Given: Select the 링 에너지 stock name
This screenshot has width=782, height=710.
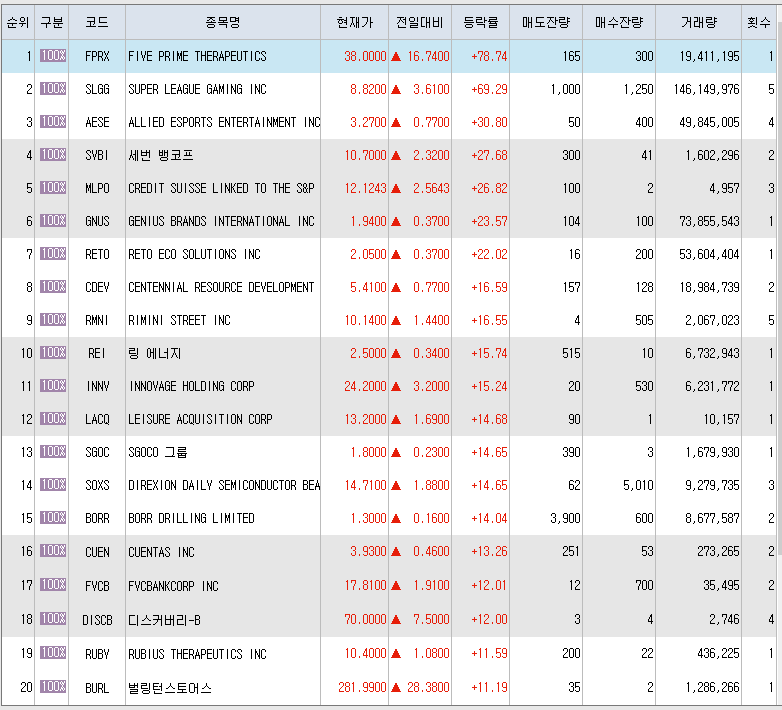Looking at the screenshot, I should pyautogui.click(x=155, y=353).
